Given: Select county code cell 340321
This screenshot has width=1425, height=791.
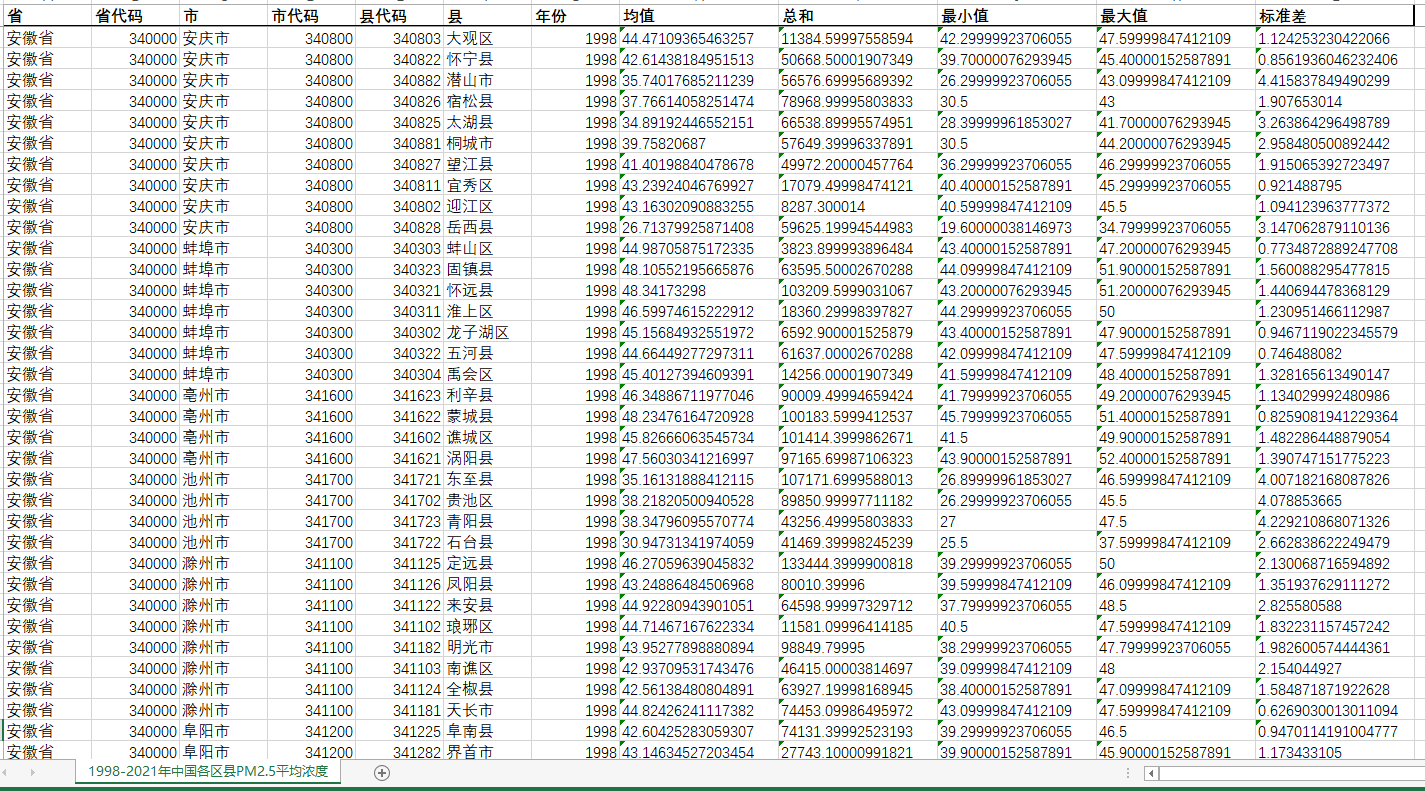Looking at the screenshot, I should click(400, 290).
